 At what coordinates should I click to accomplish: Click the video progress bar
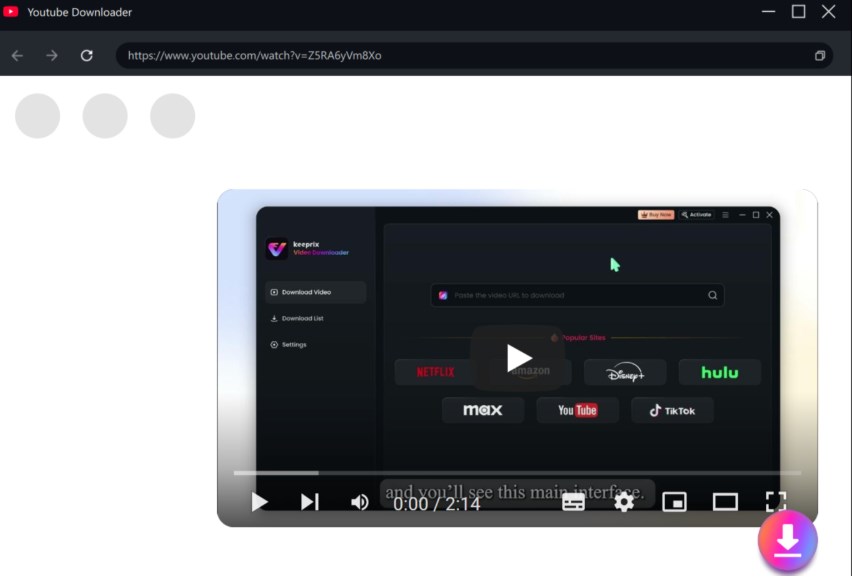pos(517,473)
